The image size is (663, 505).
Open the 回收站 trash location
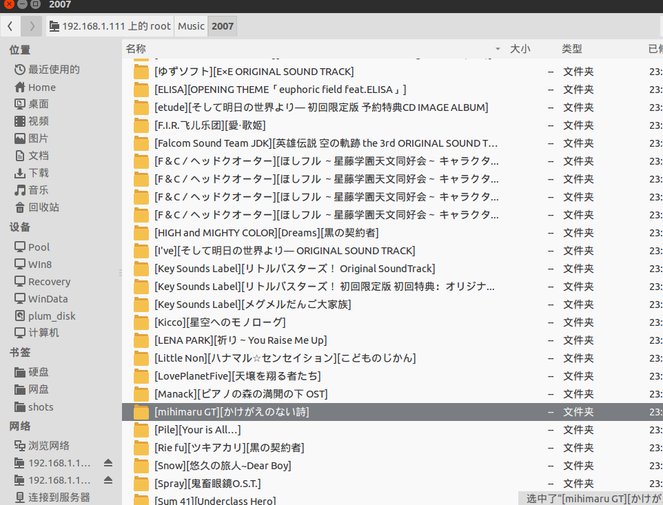click(43, 207)
